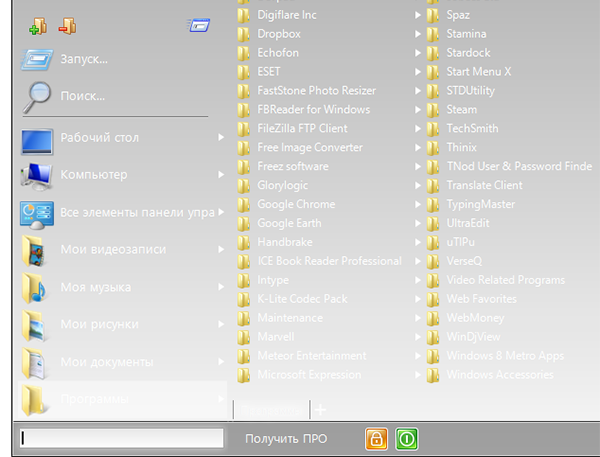Open Translate Client folder
This screenshot has width=600, height=457.
coord(512,185)
